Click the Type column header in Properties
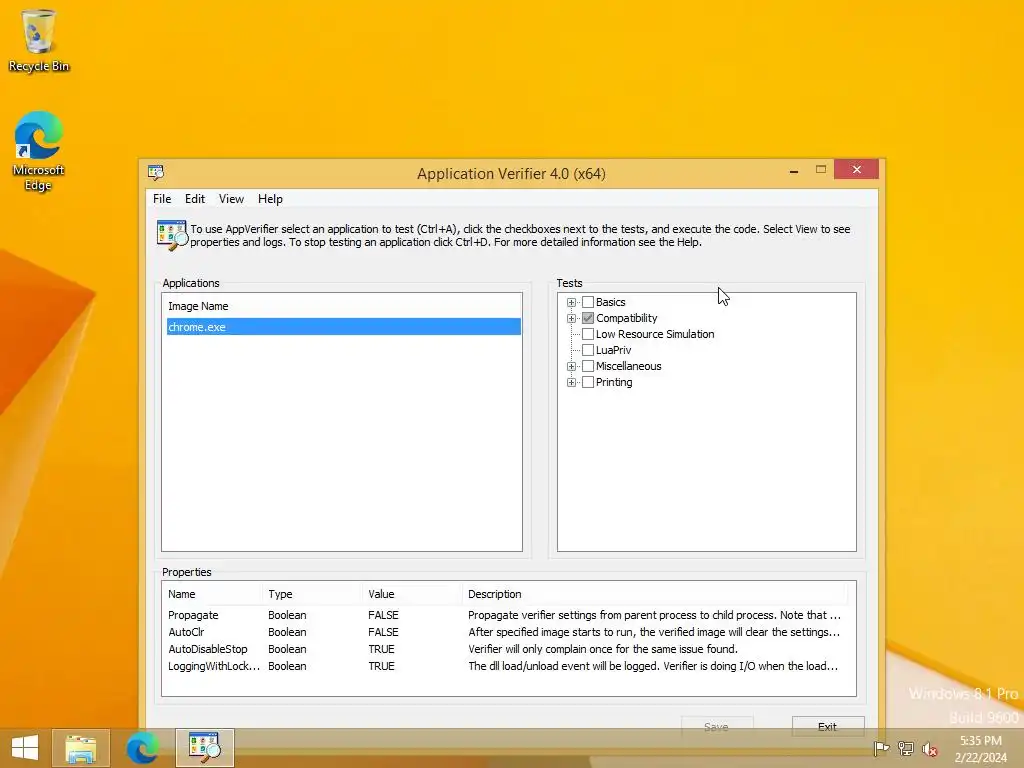Image resolution: width=1024 pixels, height=768 pixels. point(312,594)
